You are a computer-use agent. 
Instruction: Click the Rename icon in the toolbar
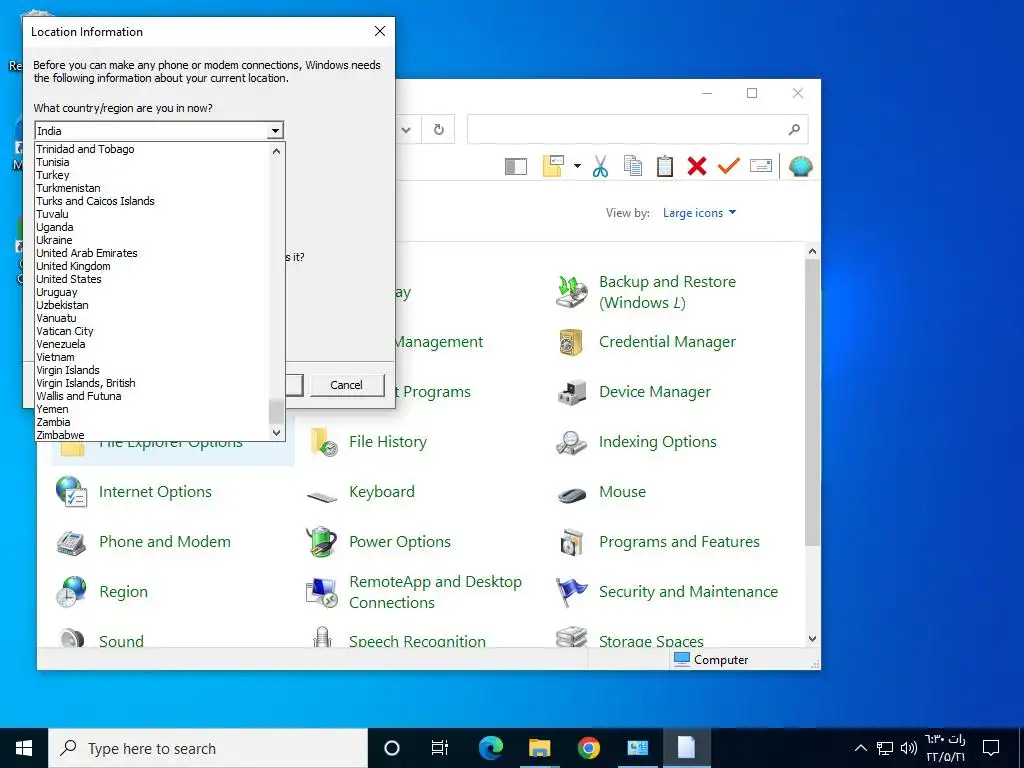761,166
